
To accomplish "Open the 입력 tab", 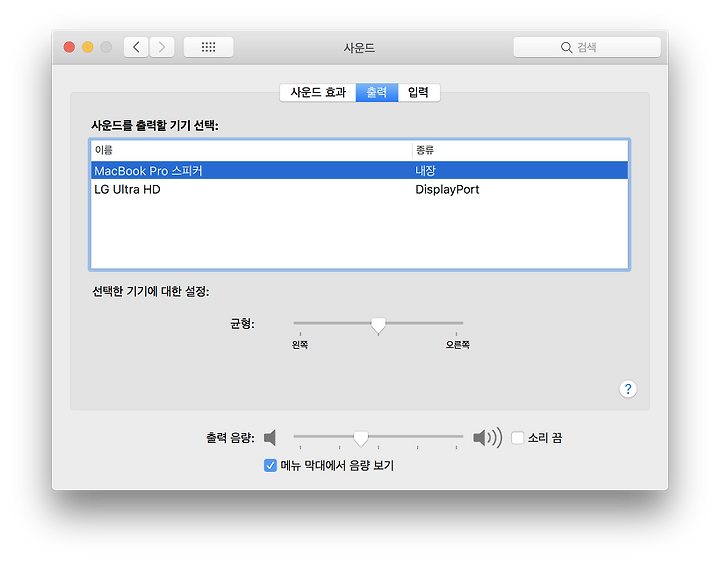I will [x=418, y=92].
